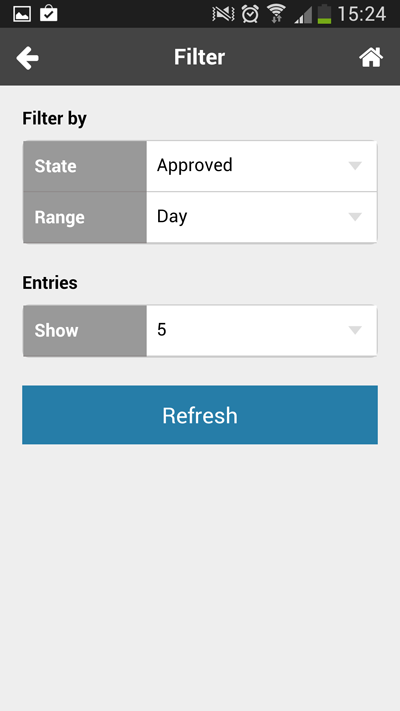The image size is (400, 711).
Task: Tap the gallery image status bar icon
Action: 22,14
